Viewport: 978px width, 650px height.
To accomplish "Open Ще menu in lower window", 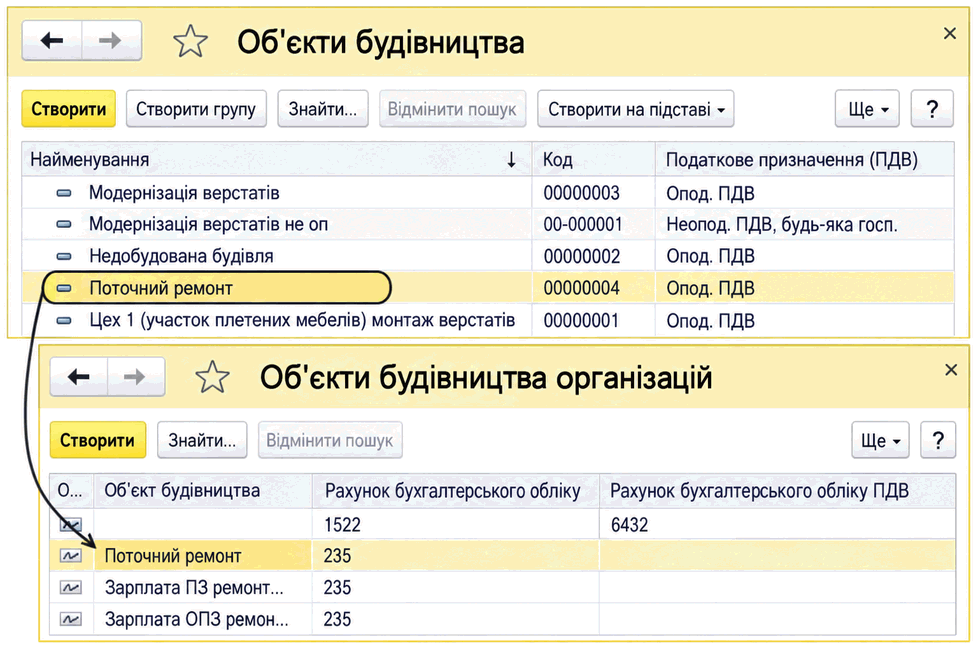I will [880, 440].
